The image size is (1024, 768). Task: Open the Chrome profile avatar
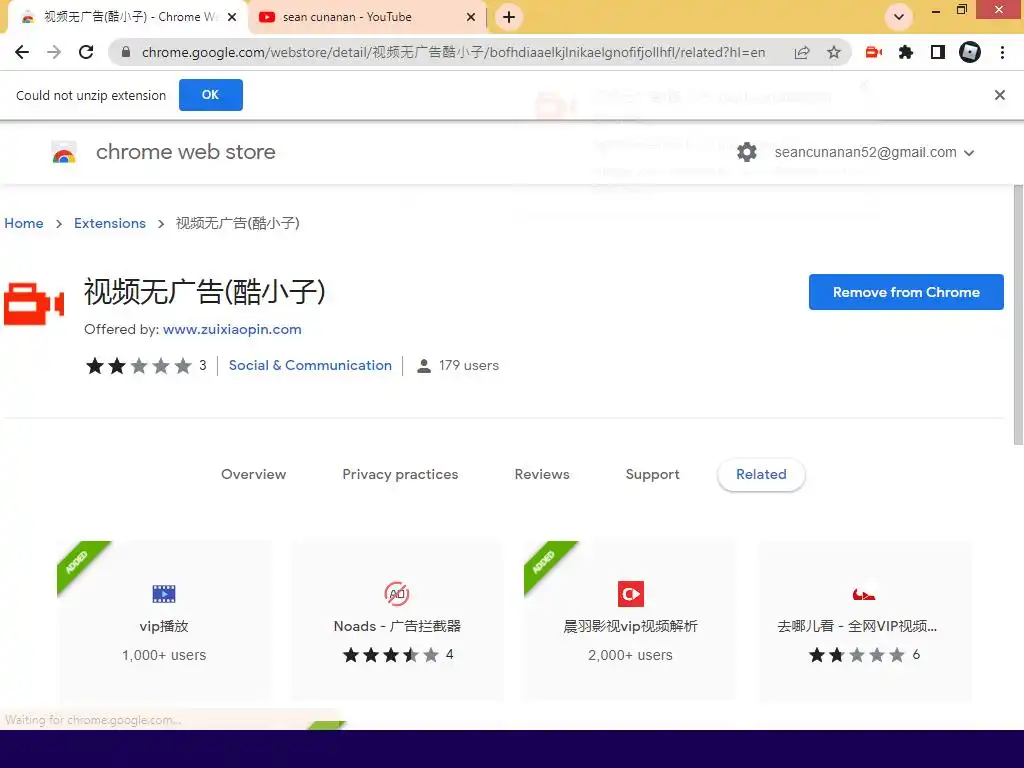pyautogui.click(x=970, y=52)
